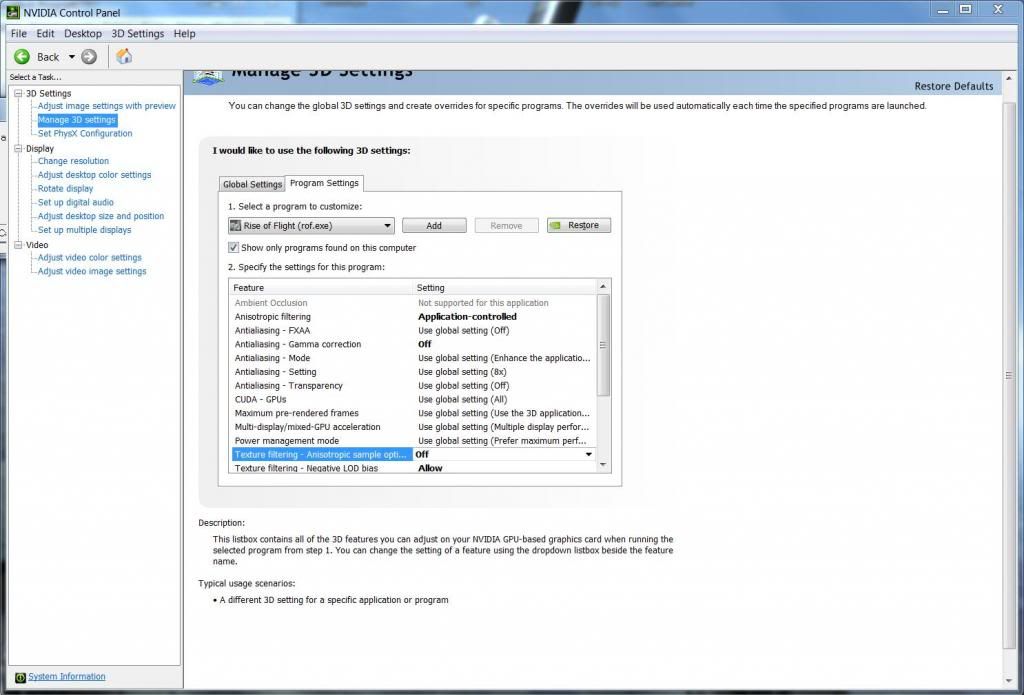Open Adjust desktop color settings
This screenshot has width=1024, height=695.
tap(94, 174)
